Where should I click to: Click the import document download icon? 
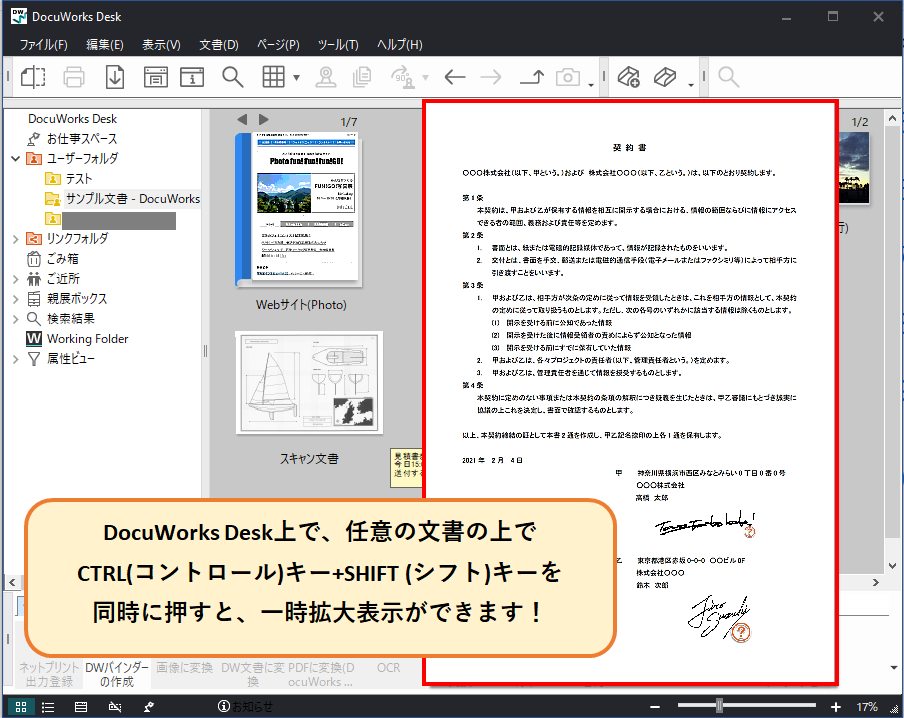[115, 77]
